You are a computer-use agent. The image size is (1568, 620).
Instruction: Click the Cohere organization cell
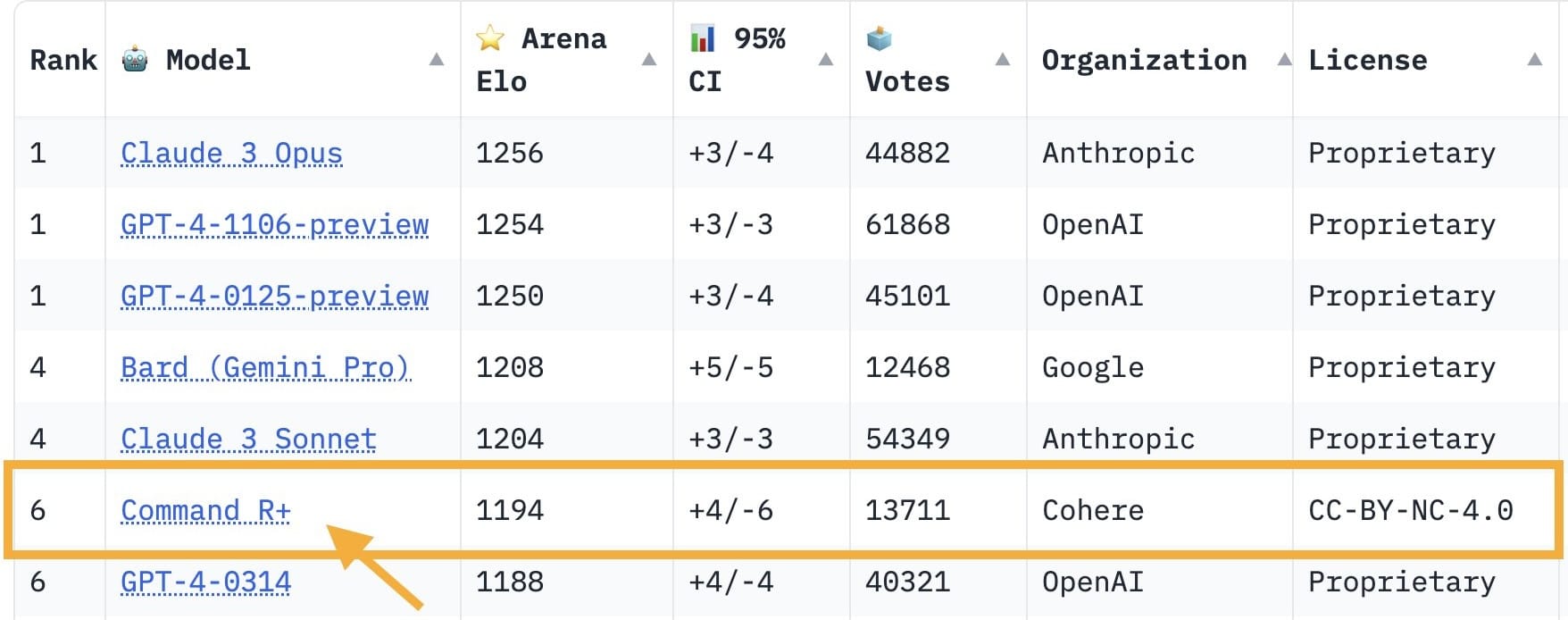pos(1092,510)
